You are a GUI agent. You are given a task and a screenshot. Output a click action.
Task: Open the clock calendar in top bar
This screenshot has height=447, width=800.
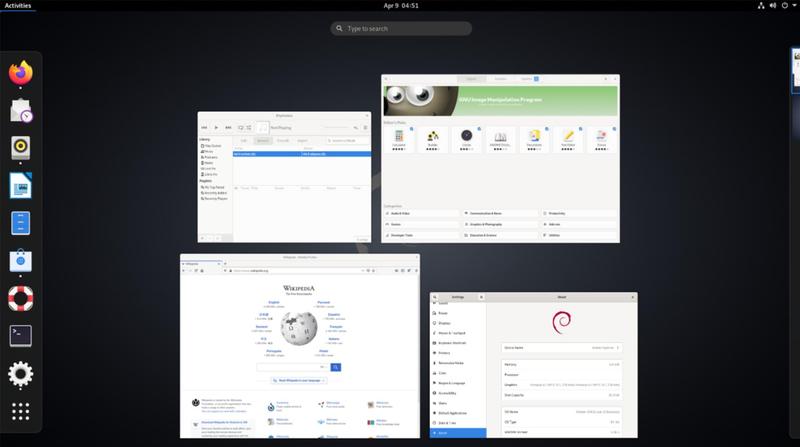pyautogui.click(x=401, y=6)
